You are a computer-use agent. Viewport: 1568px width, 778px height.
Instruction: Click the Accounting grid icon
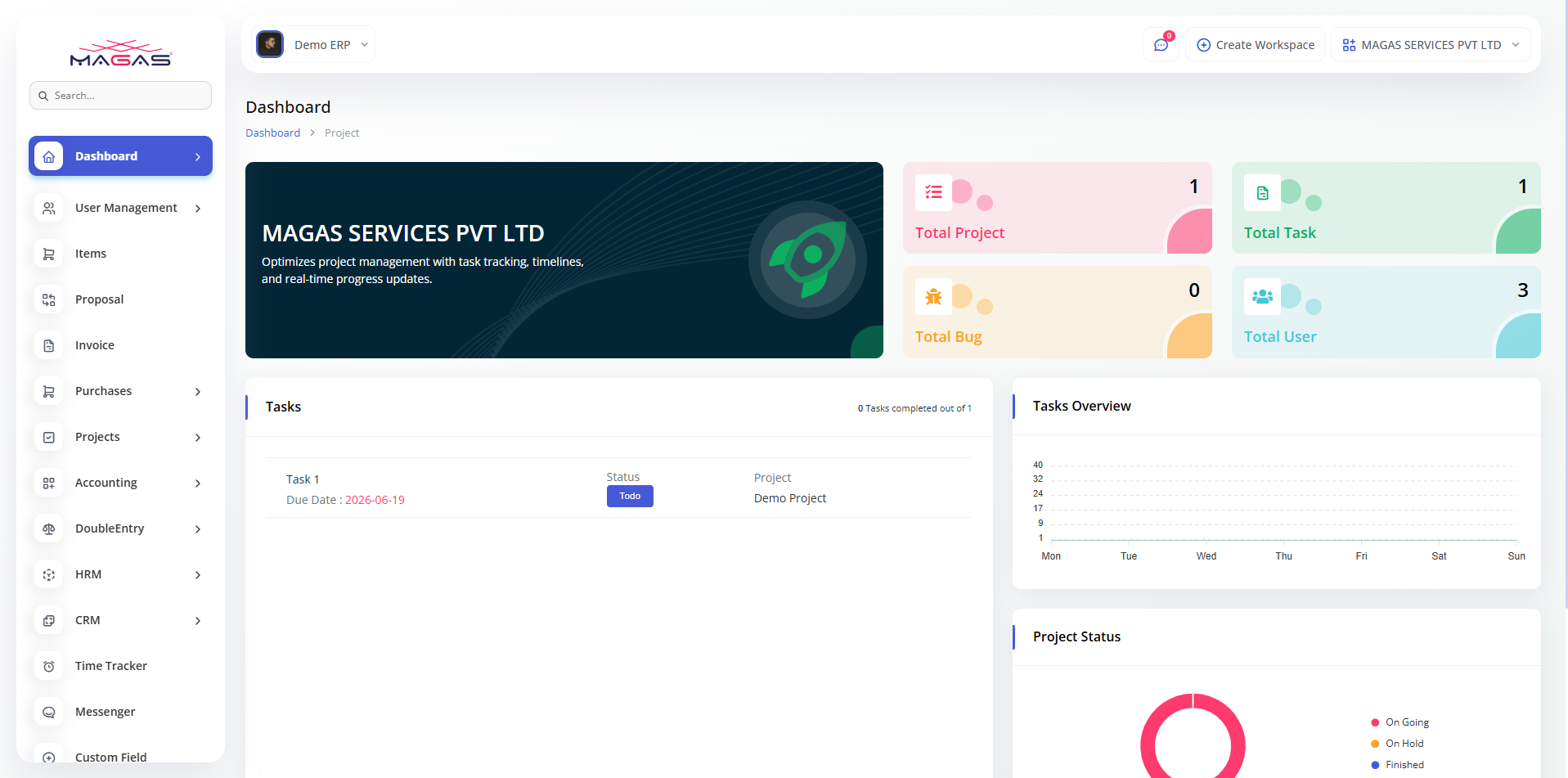[x=49, y=483]
